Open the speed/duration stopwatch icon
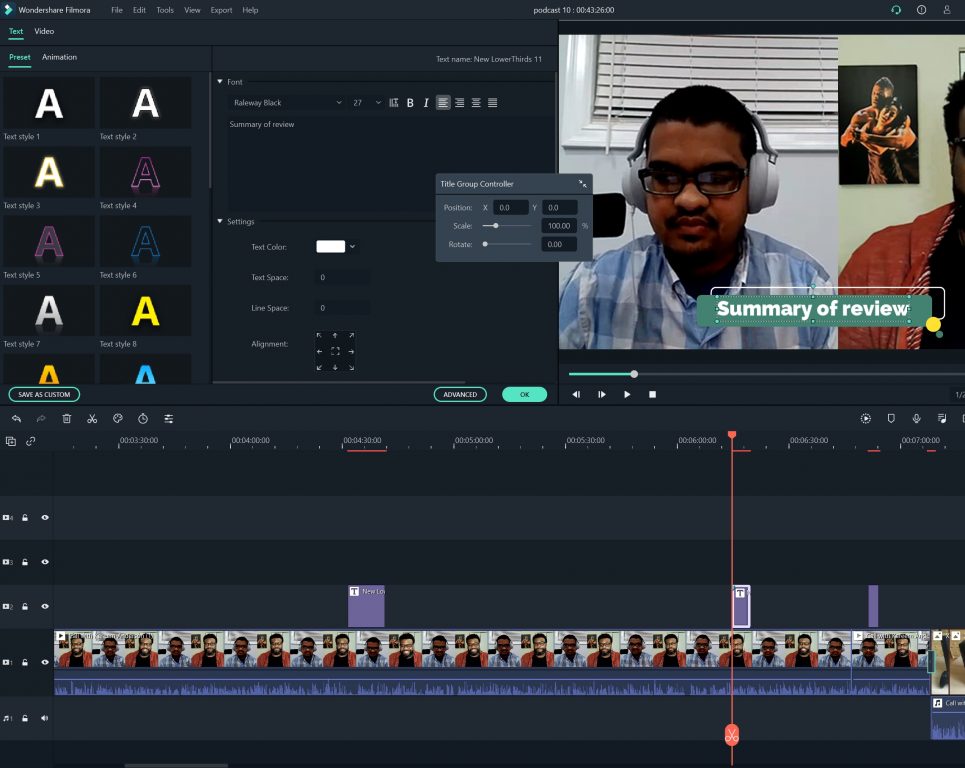Viewport: 965px width, 768px height. pos(143,418)
